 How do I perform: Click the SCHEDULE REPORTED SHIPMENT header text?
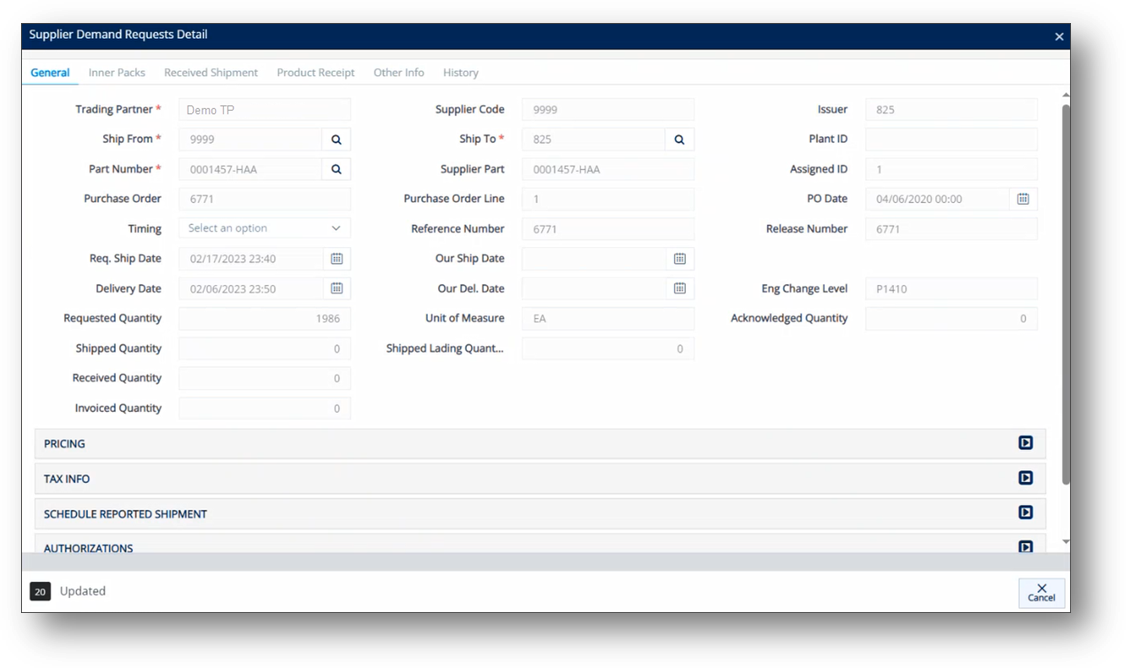coord(126,514)
